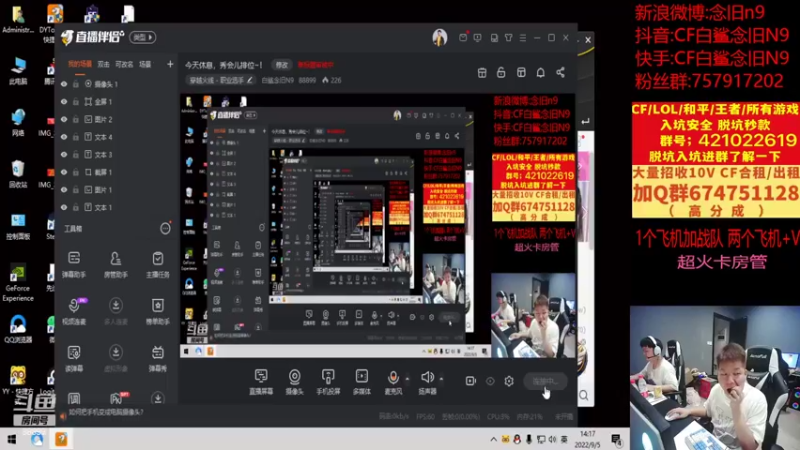
Task: Add a new scene with plus icon
Action: pos(170,64)
